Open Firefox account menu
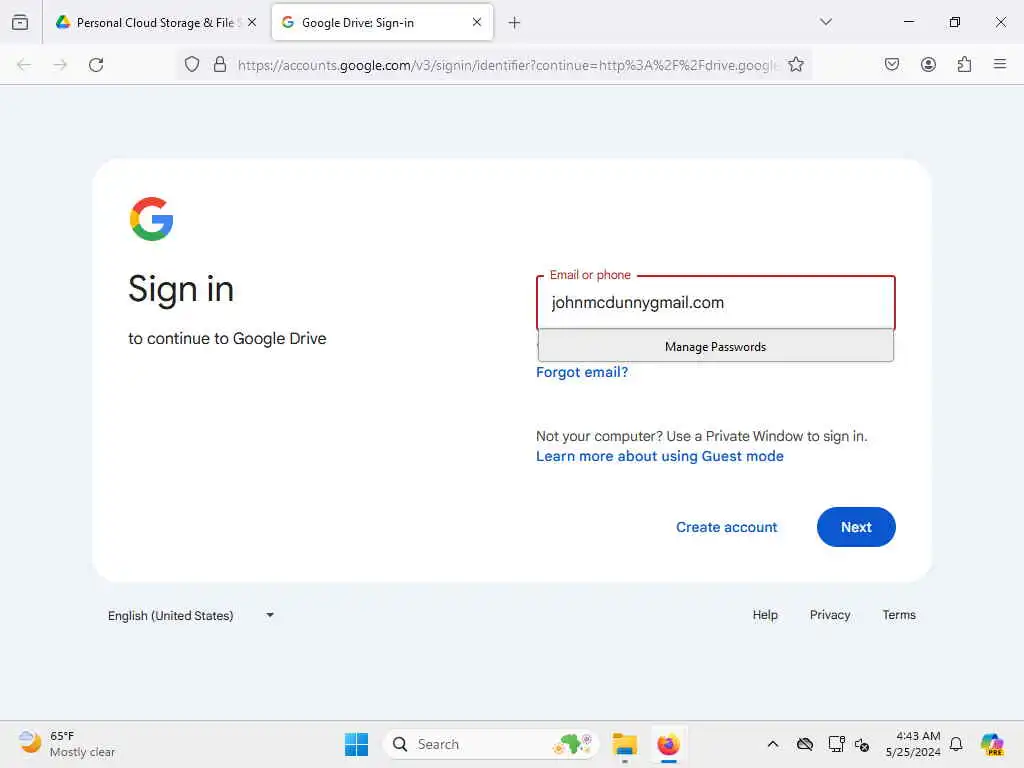Screen dimensions: 1024x768 coord(928,64)
